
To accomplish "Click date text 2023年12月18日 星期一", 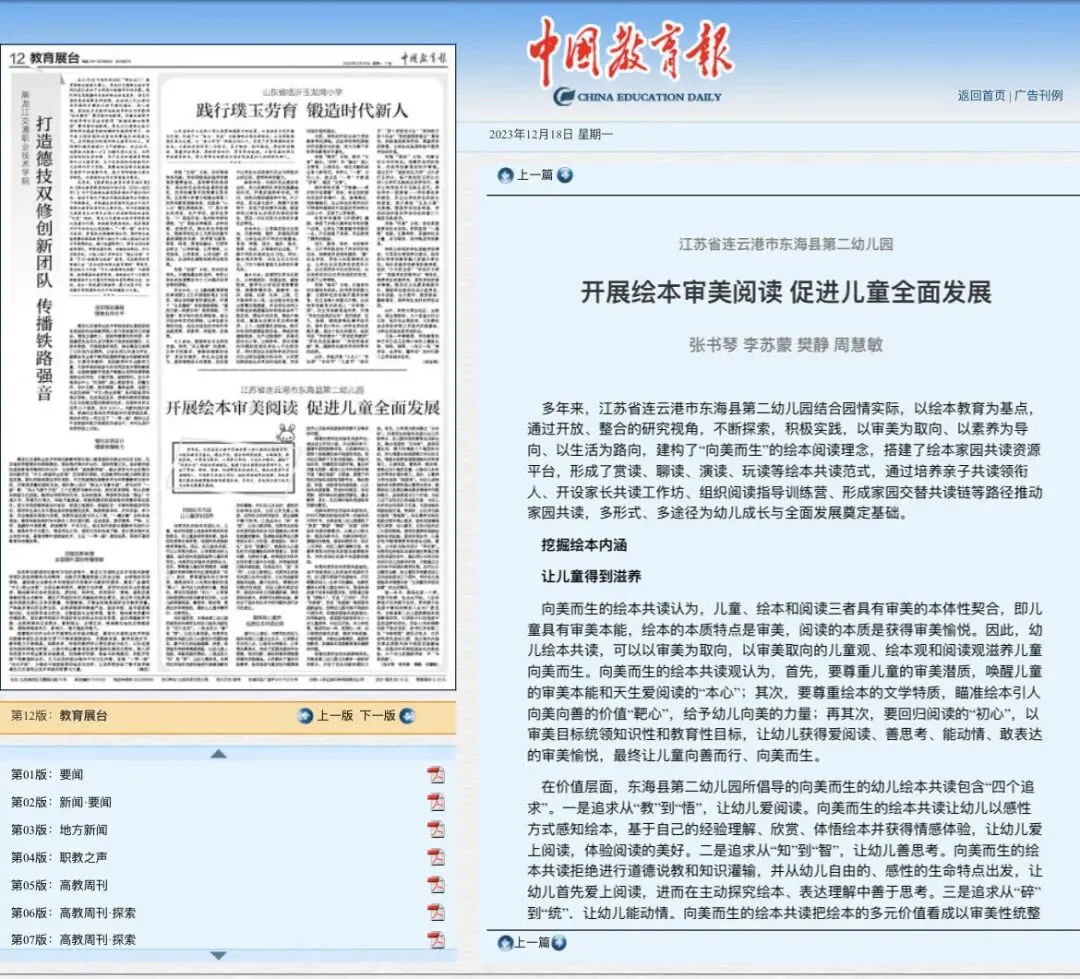I will tap(551, 135).
